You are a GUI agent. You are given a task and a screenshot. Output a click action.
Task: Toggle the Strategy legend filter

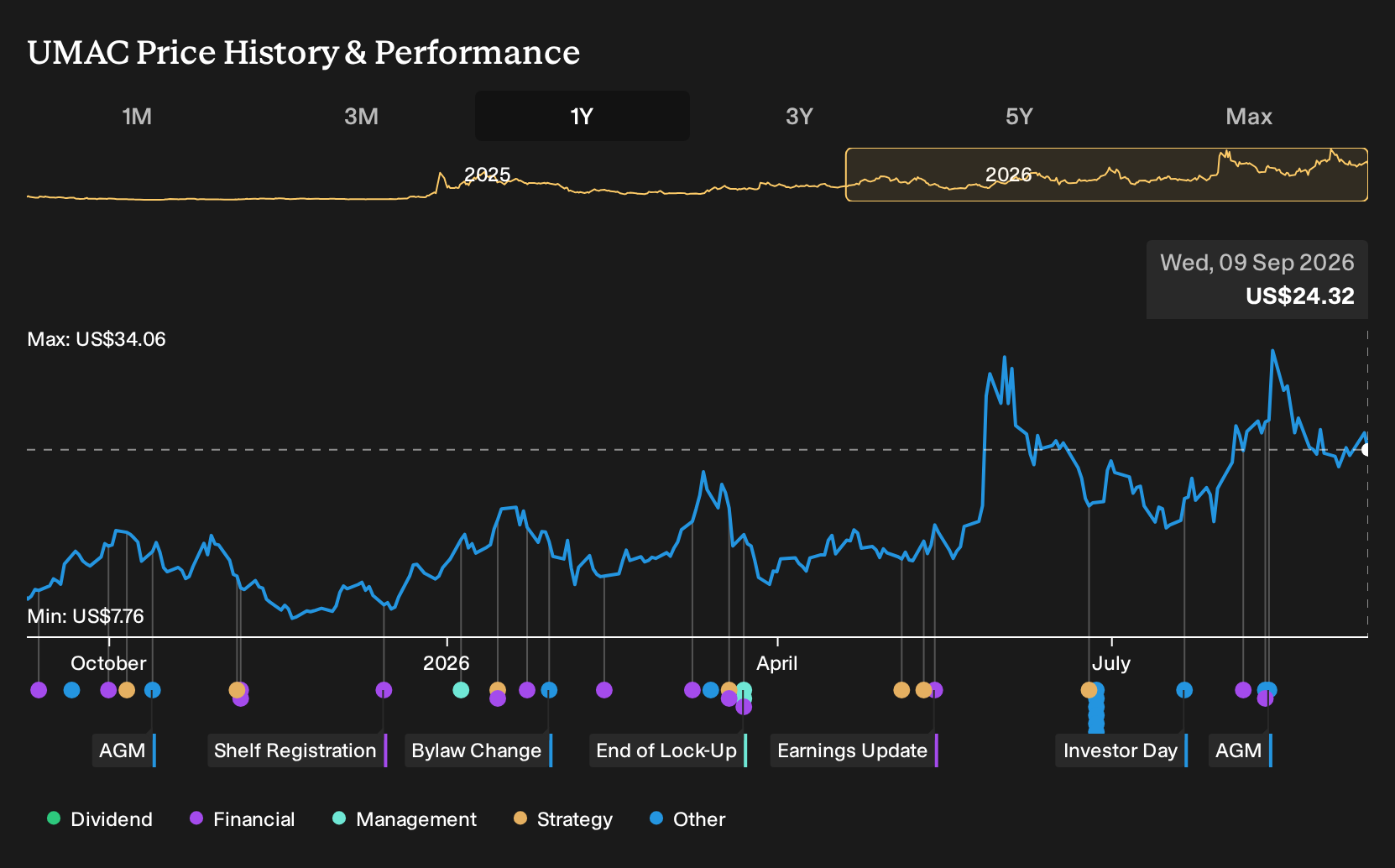563,819
